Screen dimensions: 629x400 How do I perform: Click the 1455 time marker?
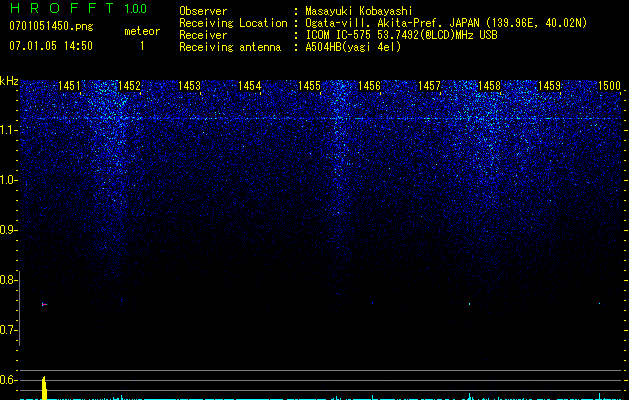[x=309, y=86]
